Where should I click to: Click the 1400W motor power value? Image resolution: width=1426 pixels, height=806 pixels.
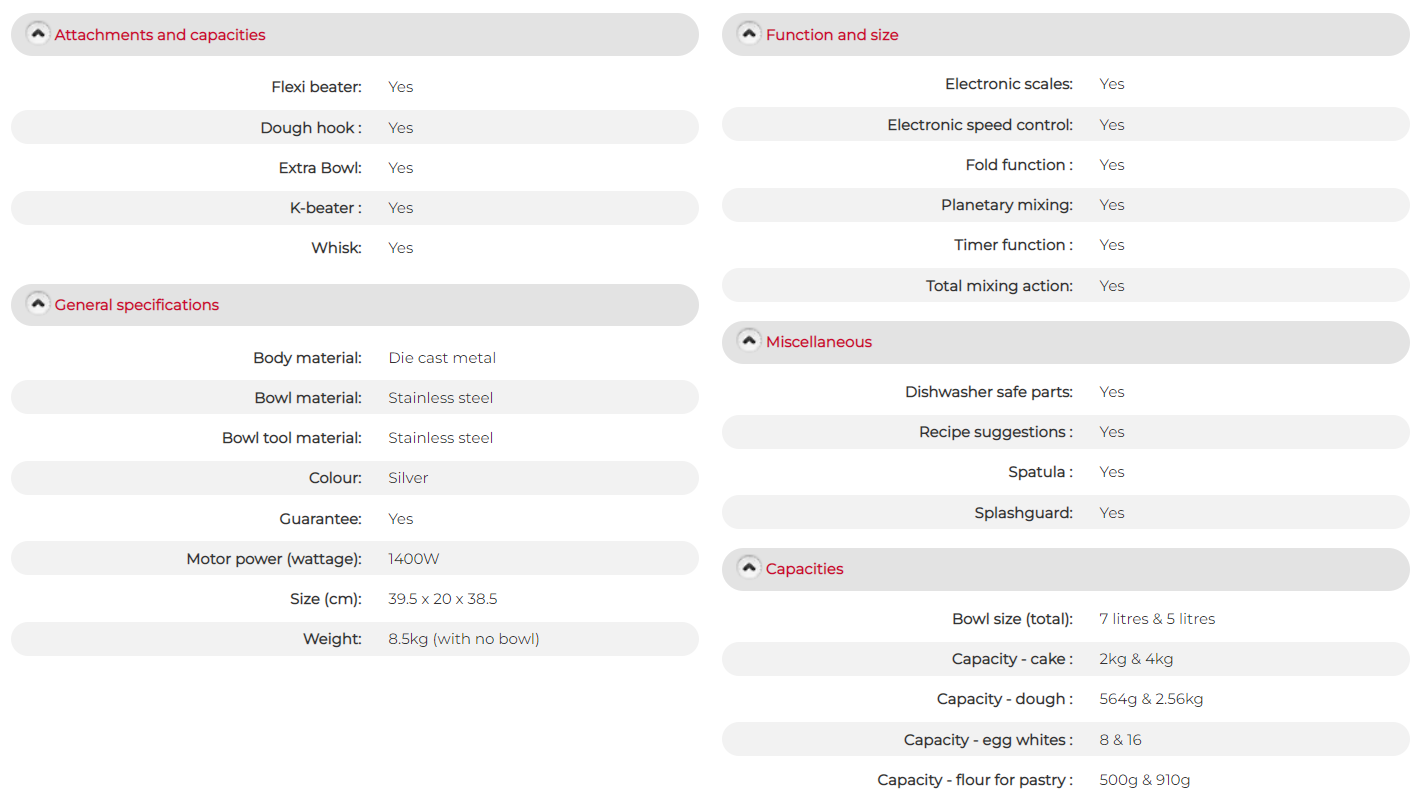(x=414, y=559)
